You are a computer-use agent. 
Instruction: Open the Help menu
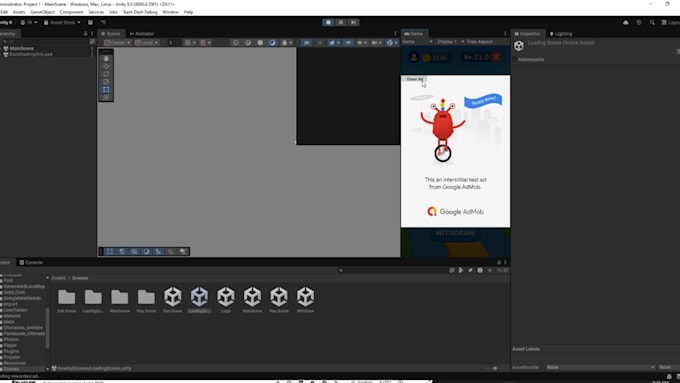point(188,12)
